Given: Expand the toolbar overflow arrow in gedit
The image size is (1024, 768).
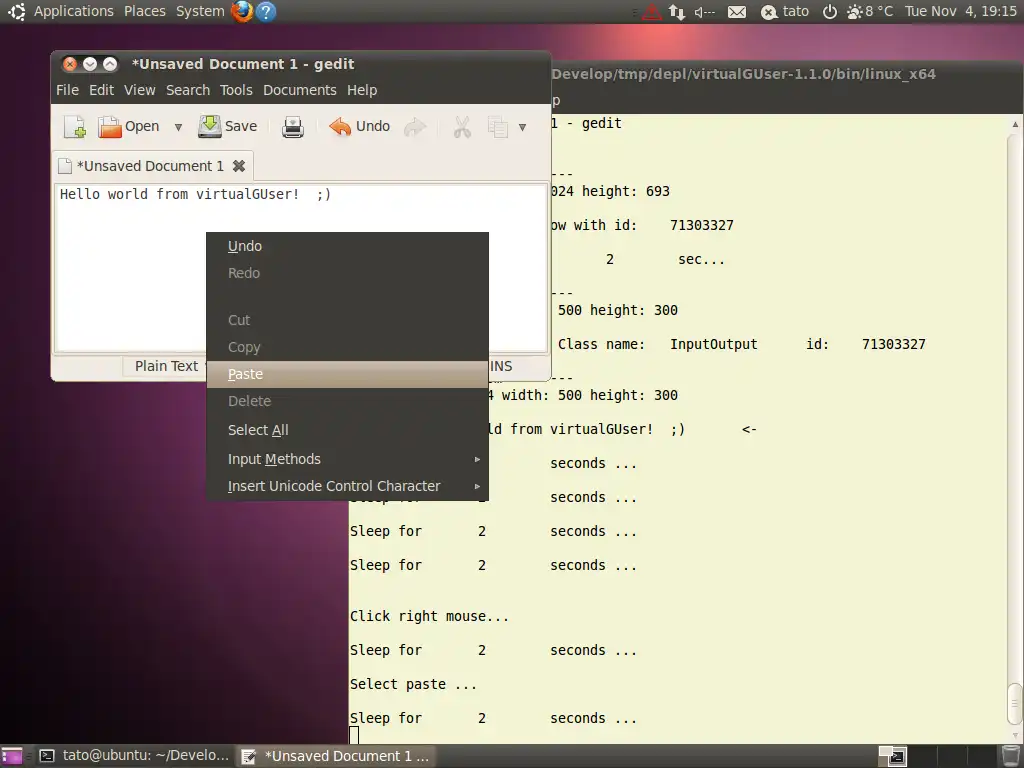Looking at the screenshot, I should click(522, 127).
